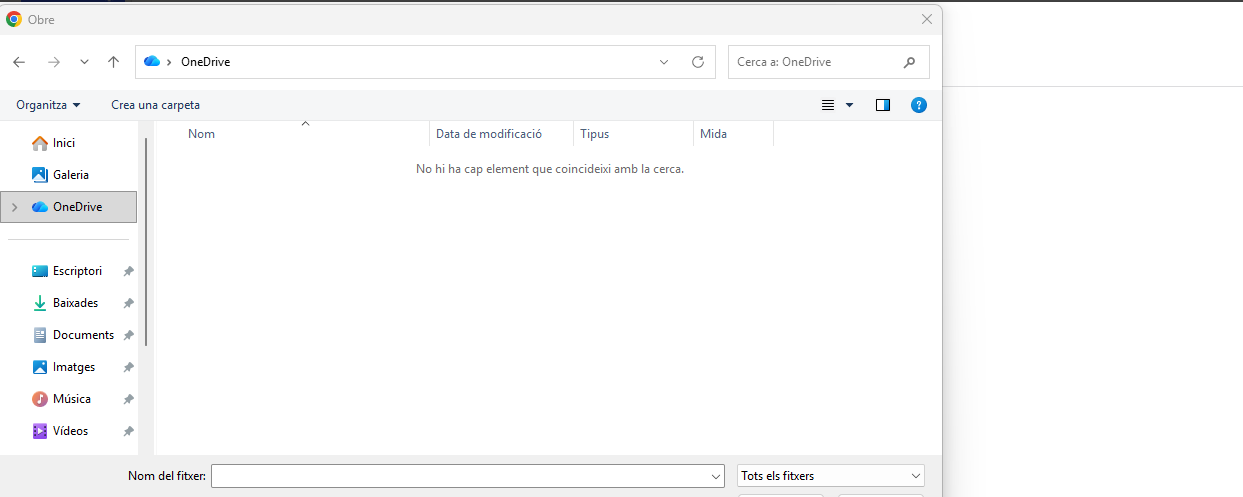This screenshot has width=1243, height=497.
Task: Close the Obre dialog
Action: pos(927,19)
